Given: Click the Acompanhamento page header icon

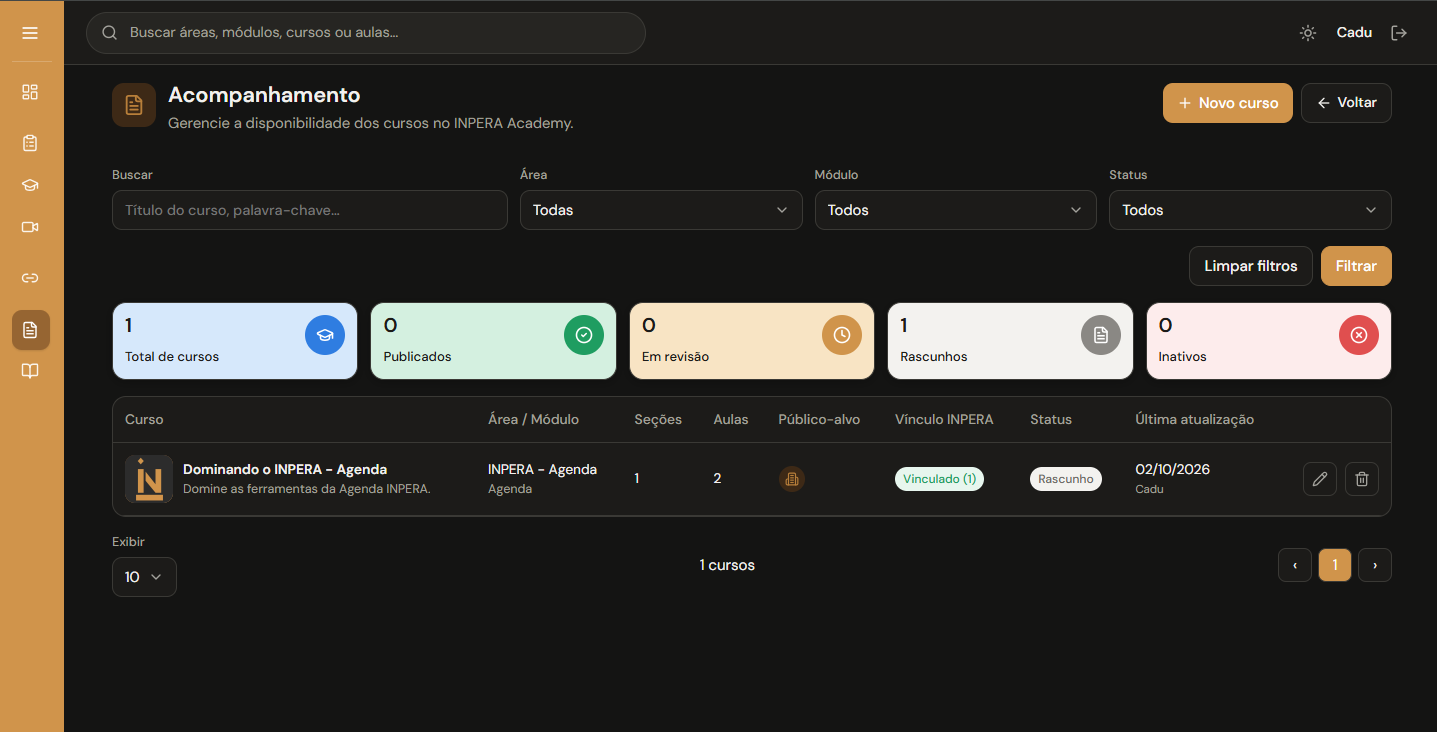Looking at the screenshot, I should point(134,105).
